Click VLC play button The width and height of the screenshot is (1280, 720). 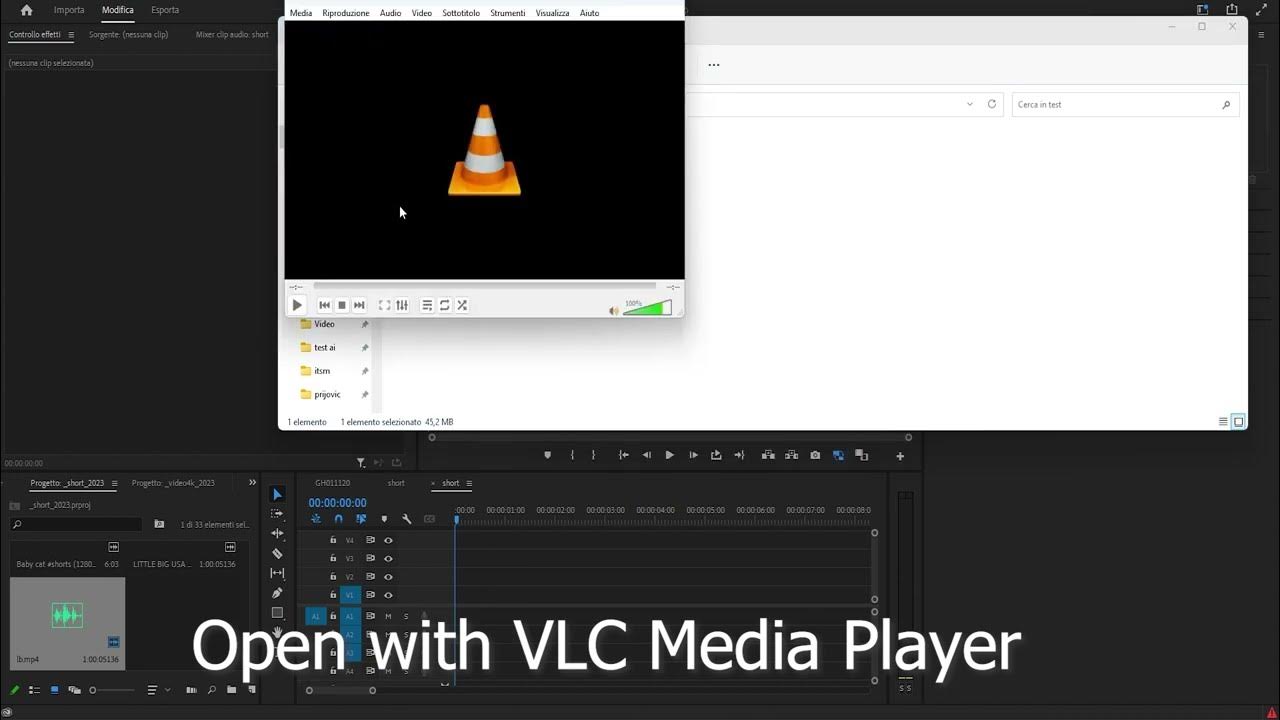tap(297, 305)
